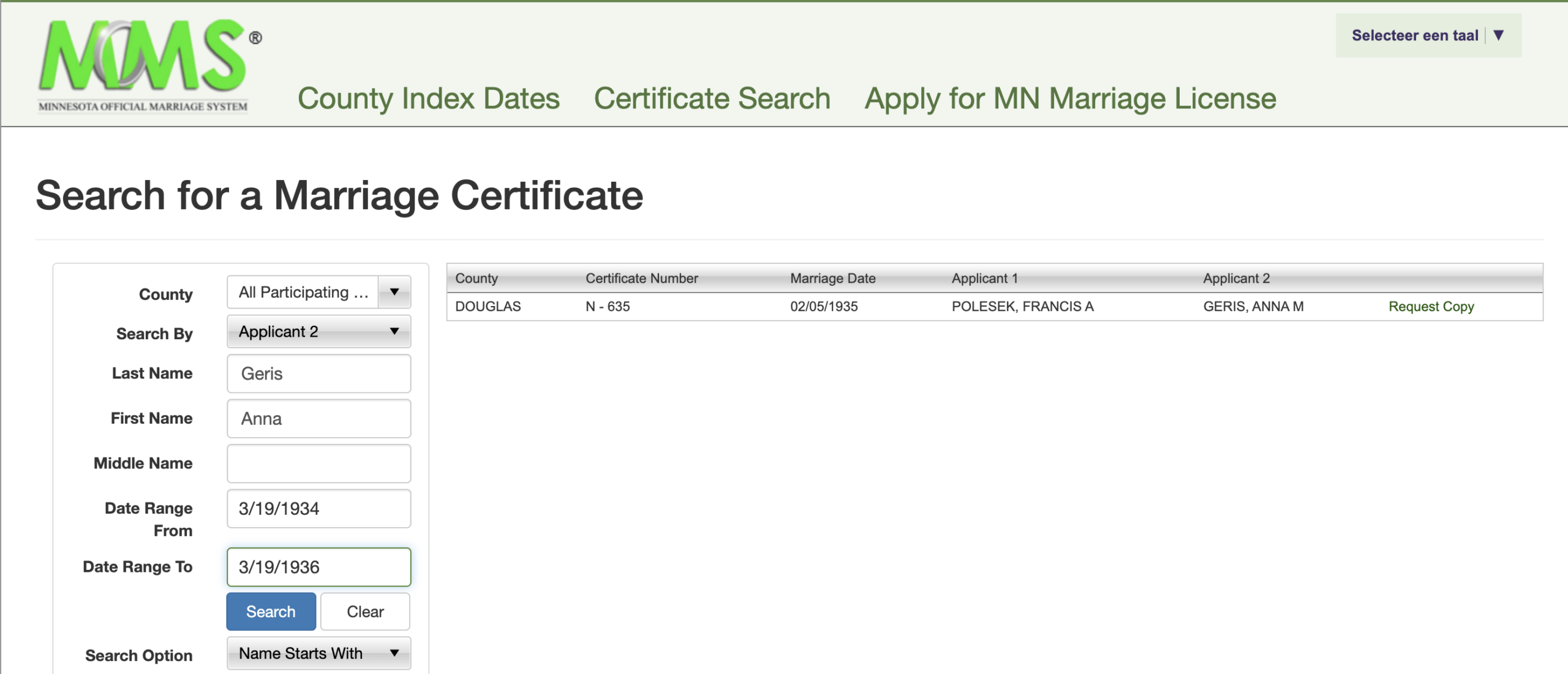Open the Search By dropdown
1568x674 pixels.
tap(318, 332)
